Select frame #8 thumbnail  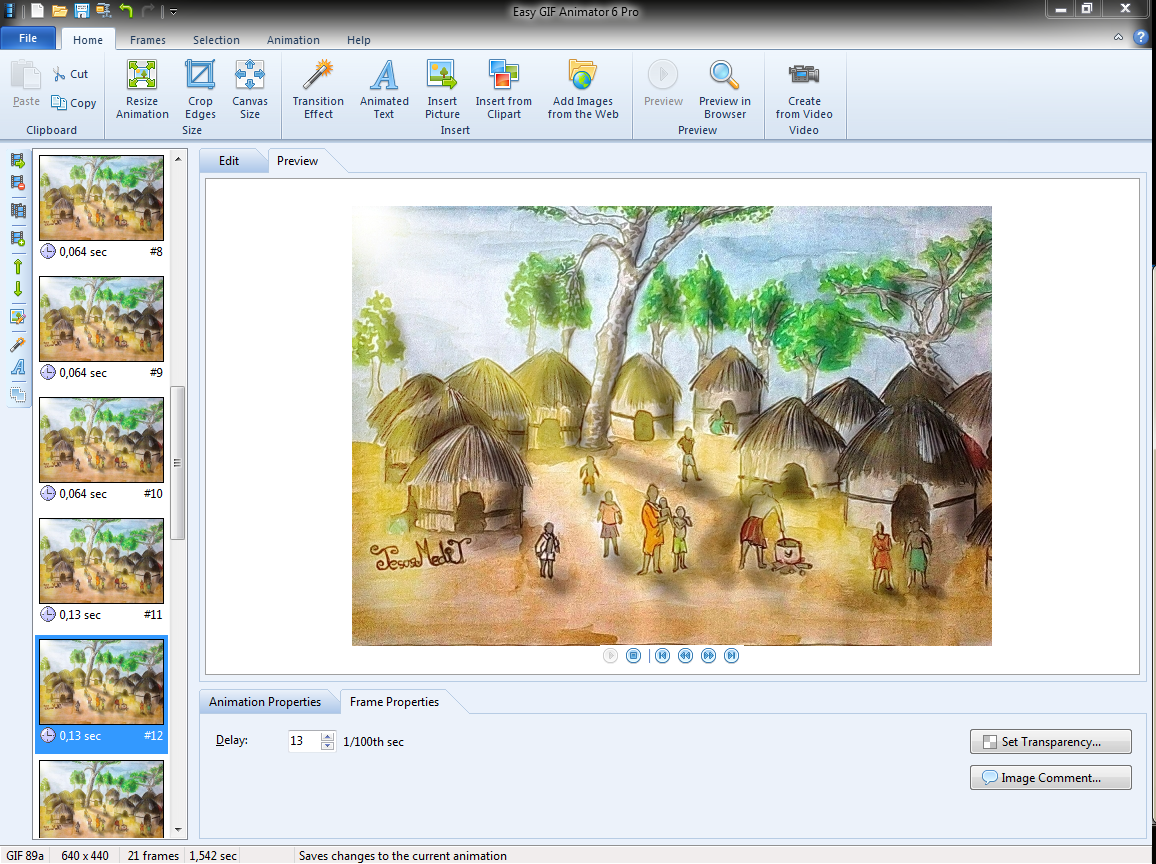102,198
